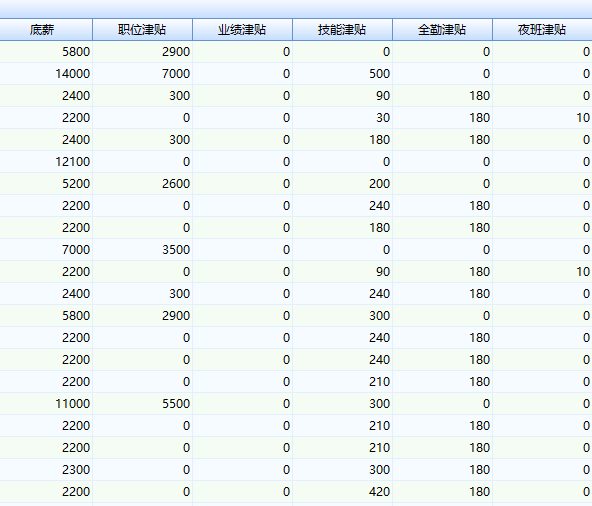
Task: Select 业绩津贴 cell in the 11000 row
Action: pyautogui.click(x=242, y=404)
